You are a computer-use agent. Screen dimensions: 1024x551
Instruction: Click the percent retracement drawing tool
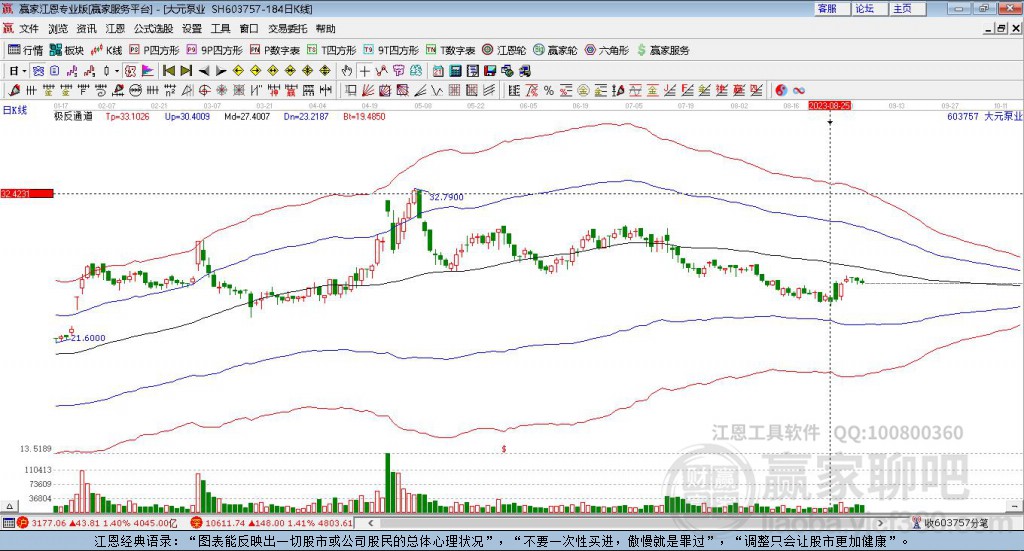(548, 91)
